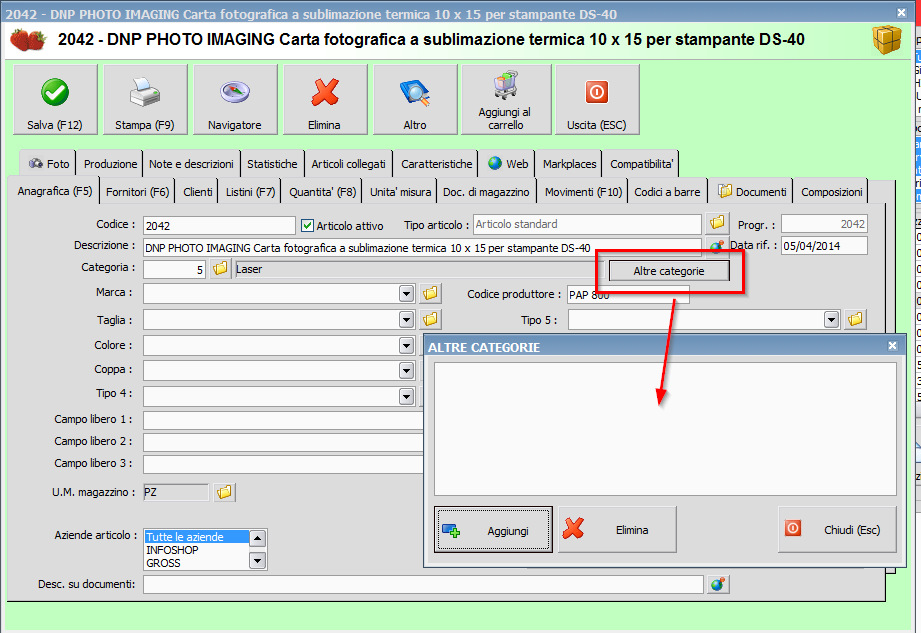Click Aggiungi in Altre Categorie dialog
Screen dimensions: 921x633
493,530
